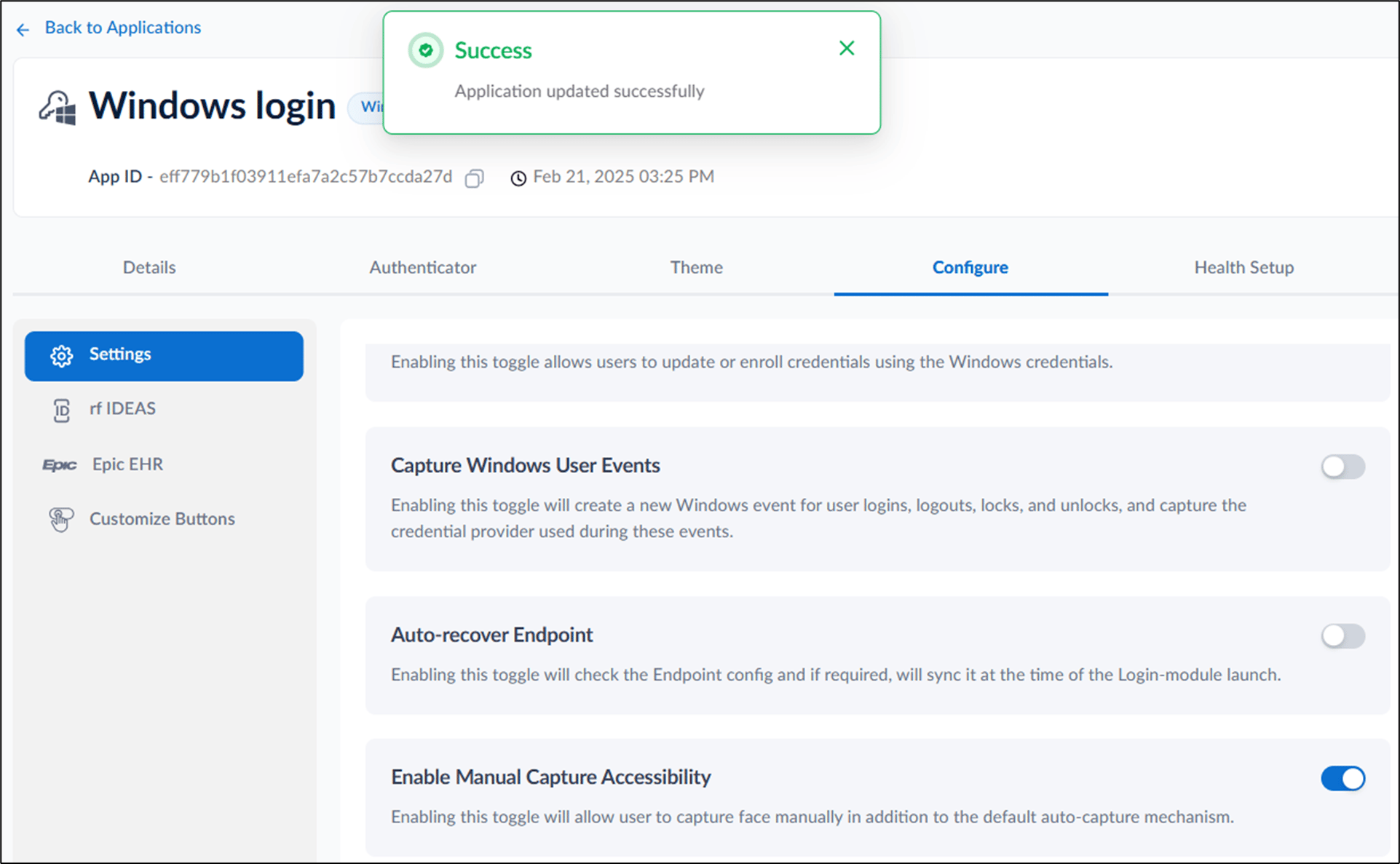Go to the Theme tab
Image resolution: width=1400 pixels, height=864 pixels.
[x=697, y=267]
